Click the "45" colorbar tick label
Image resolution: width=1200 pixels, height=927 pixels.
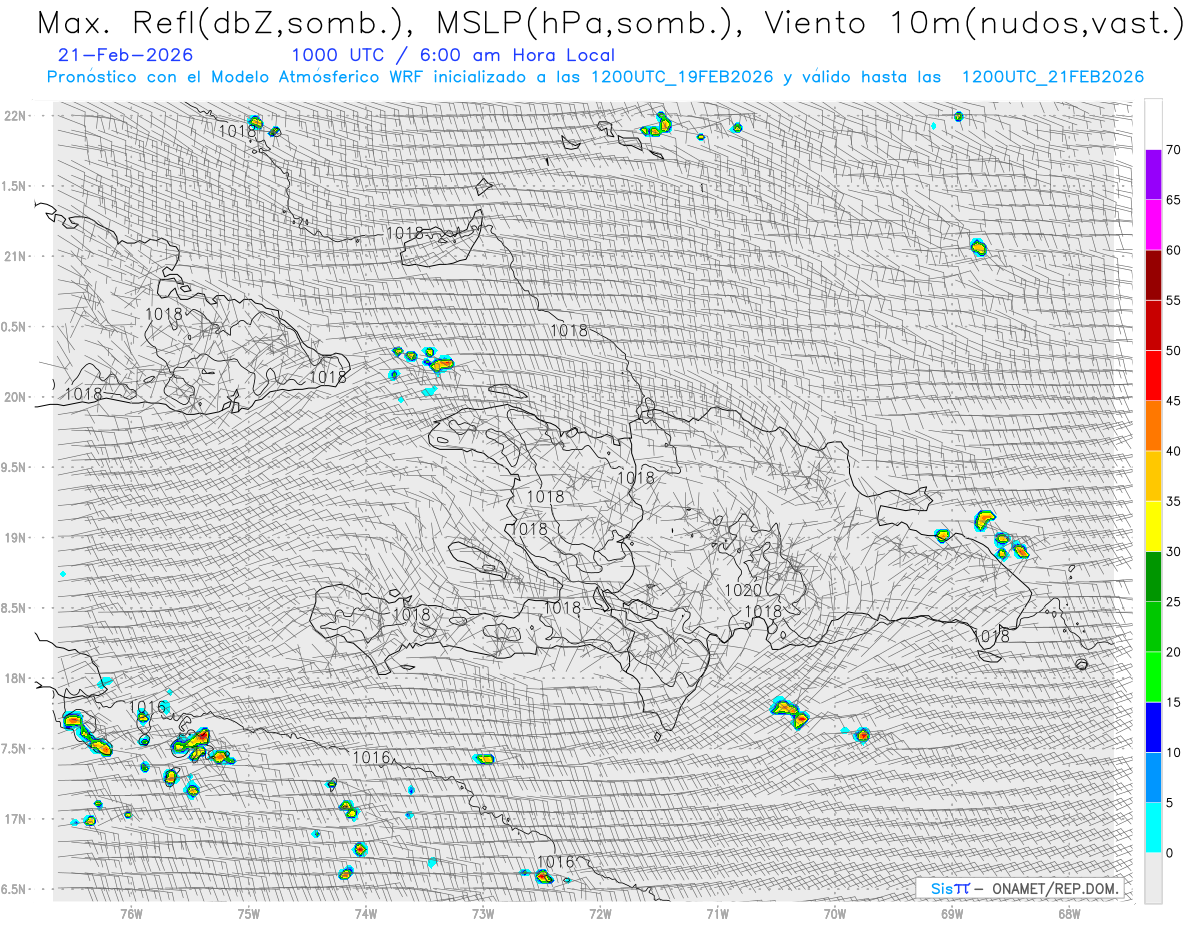coord(1174,401)
